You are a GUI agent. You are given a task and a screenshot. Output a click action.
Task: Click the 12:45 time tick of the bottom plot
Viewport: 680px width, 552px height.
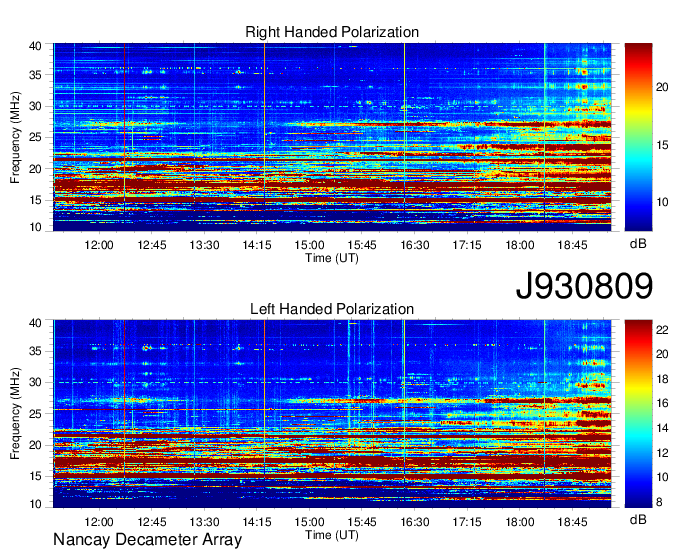click(152, 522)
